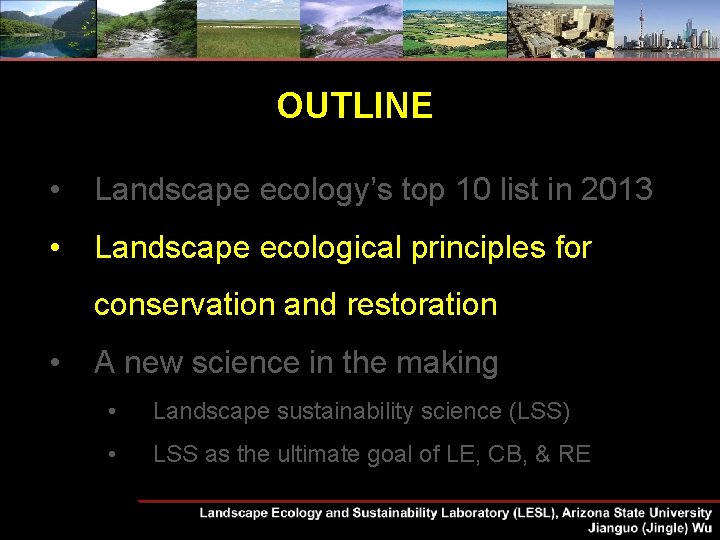Open the aerial farmland banner photo
The width and height of the screenshot is (720, 540).
coord(456,29)
